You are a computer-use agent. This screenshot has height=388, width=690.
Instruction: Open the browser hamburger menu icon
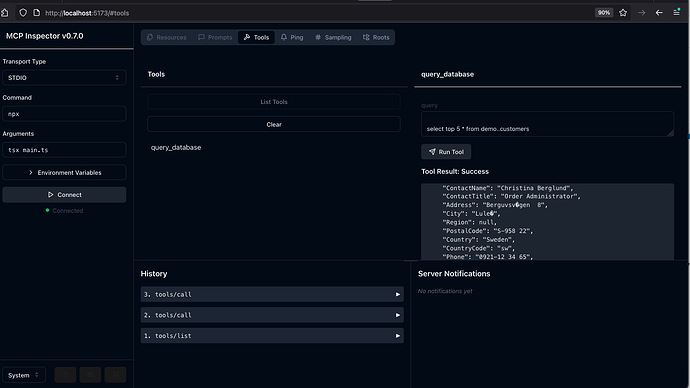(676, 13)
